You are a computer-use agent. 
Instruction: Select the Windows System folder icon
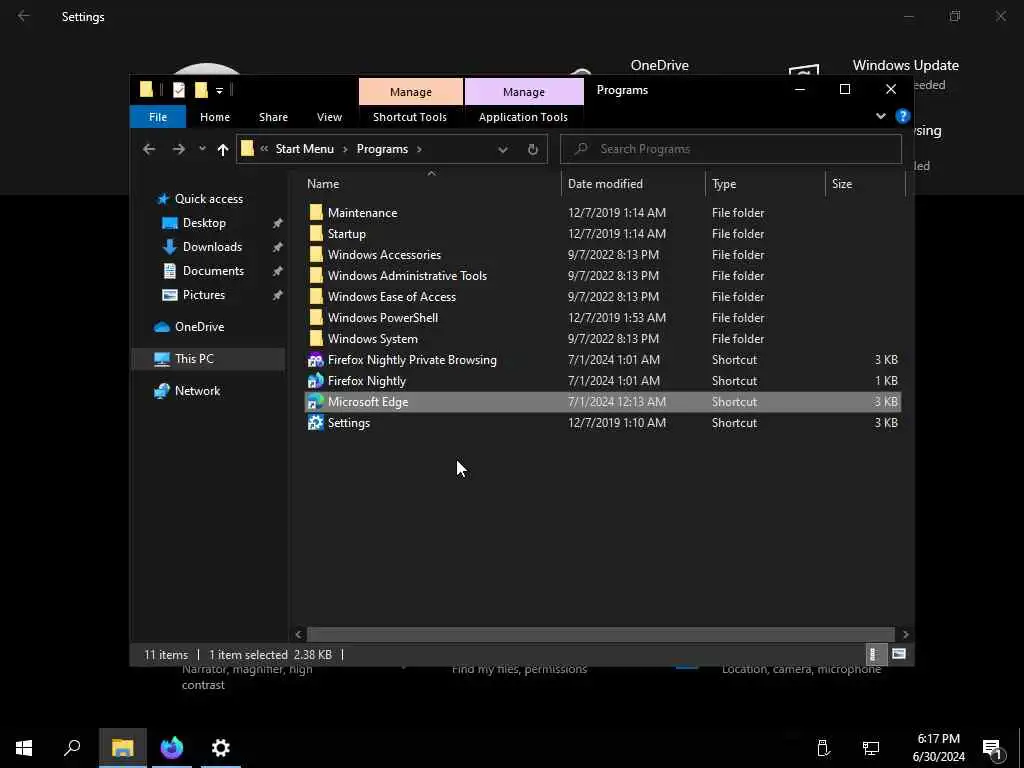tap(316, 338)
